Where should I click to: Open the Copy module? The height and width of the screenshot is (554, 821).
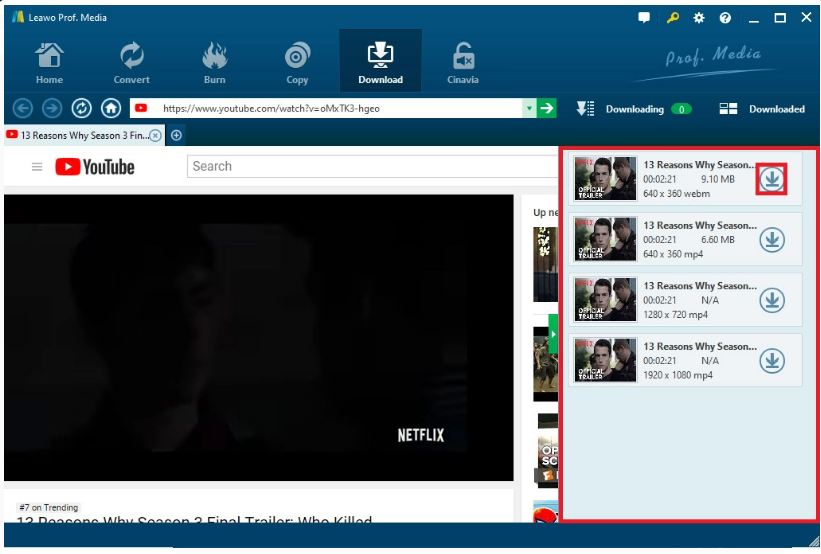coord(297,62)
